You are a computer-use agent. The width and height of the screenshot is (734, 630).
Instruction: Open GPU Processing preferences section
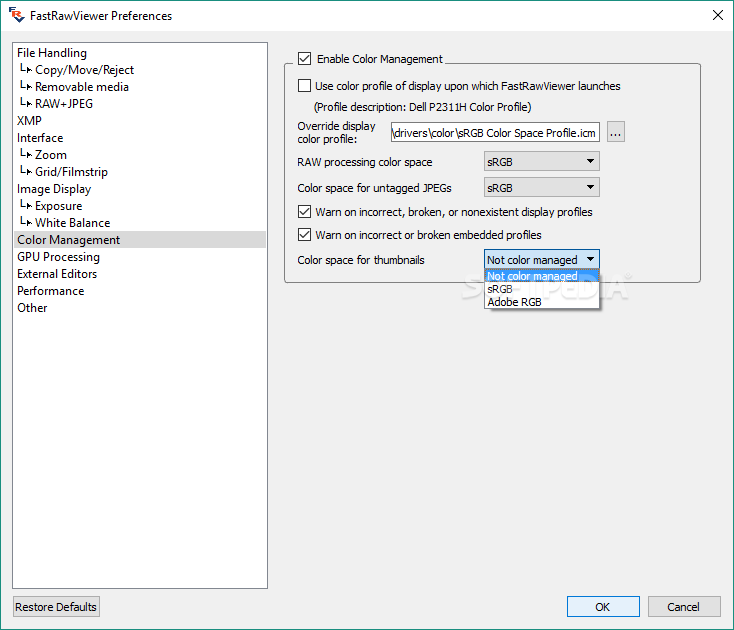click(x=59, y=257)
